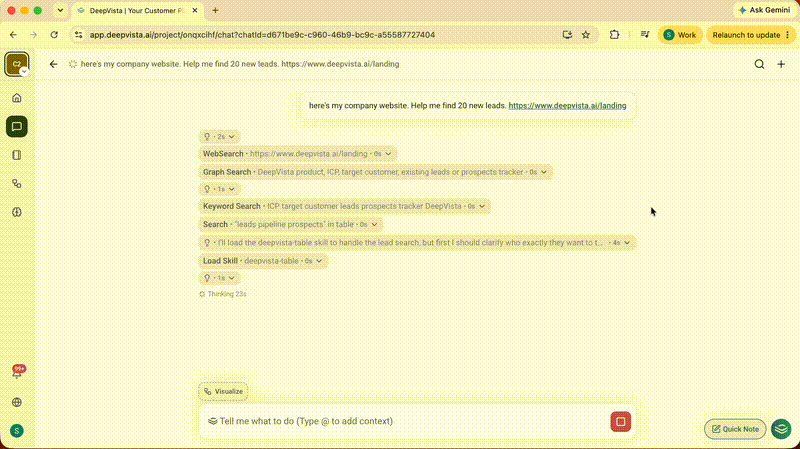This screenshot has width=800, height=449.
Task: Search within chat using magnifier icon
Action: (759, 64)
